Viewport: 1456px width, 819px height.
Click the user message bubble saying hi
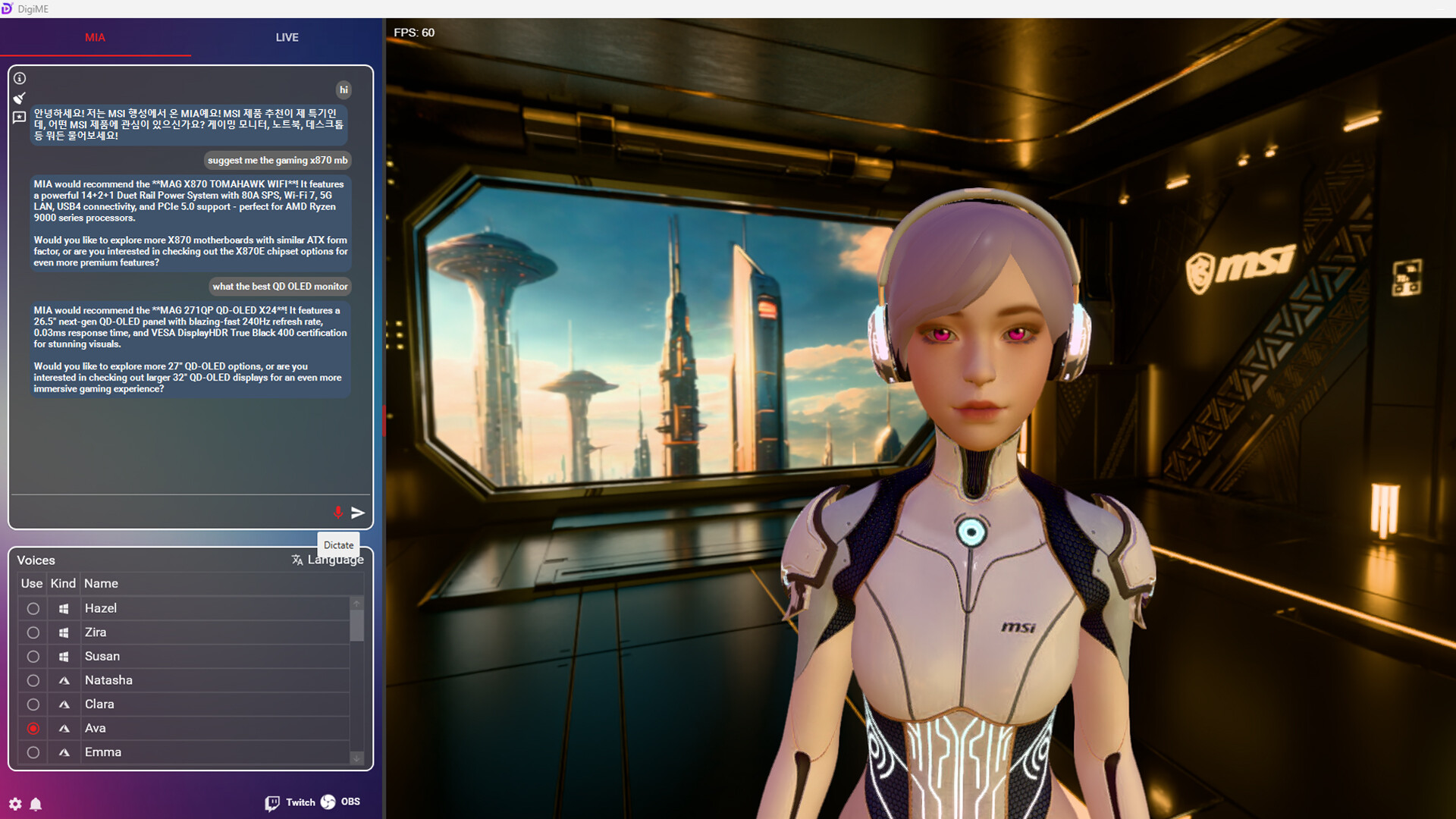343,89
